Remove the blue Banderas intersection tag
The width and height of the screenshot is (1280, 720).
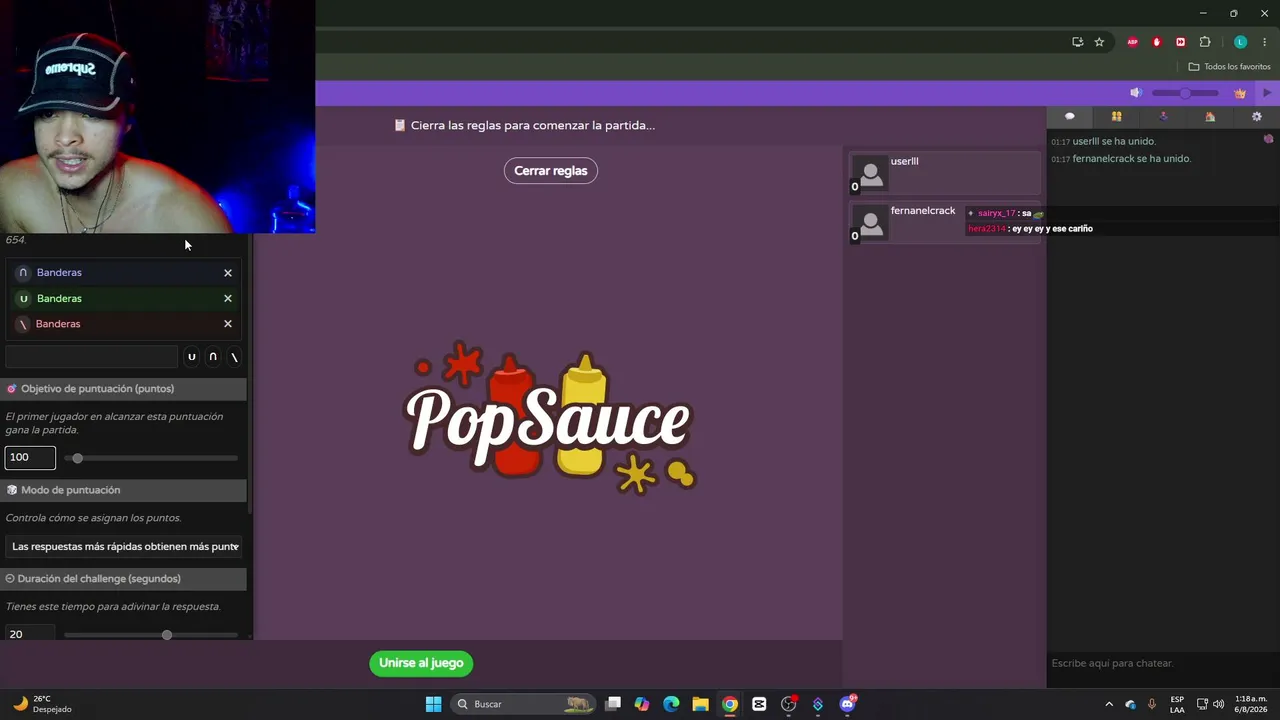[x=228, y=273]
